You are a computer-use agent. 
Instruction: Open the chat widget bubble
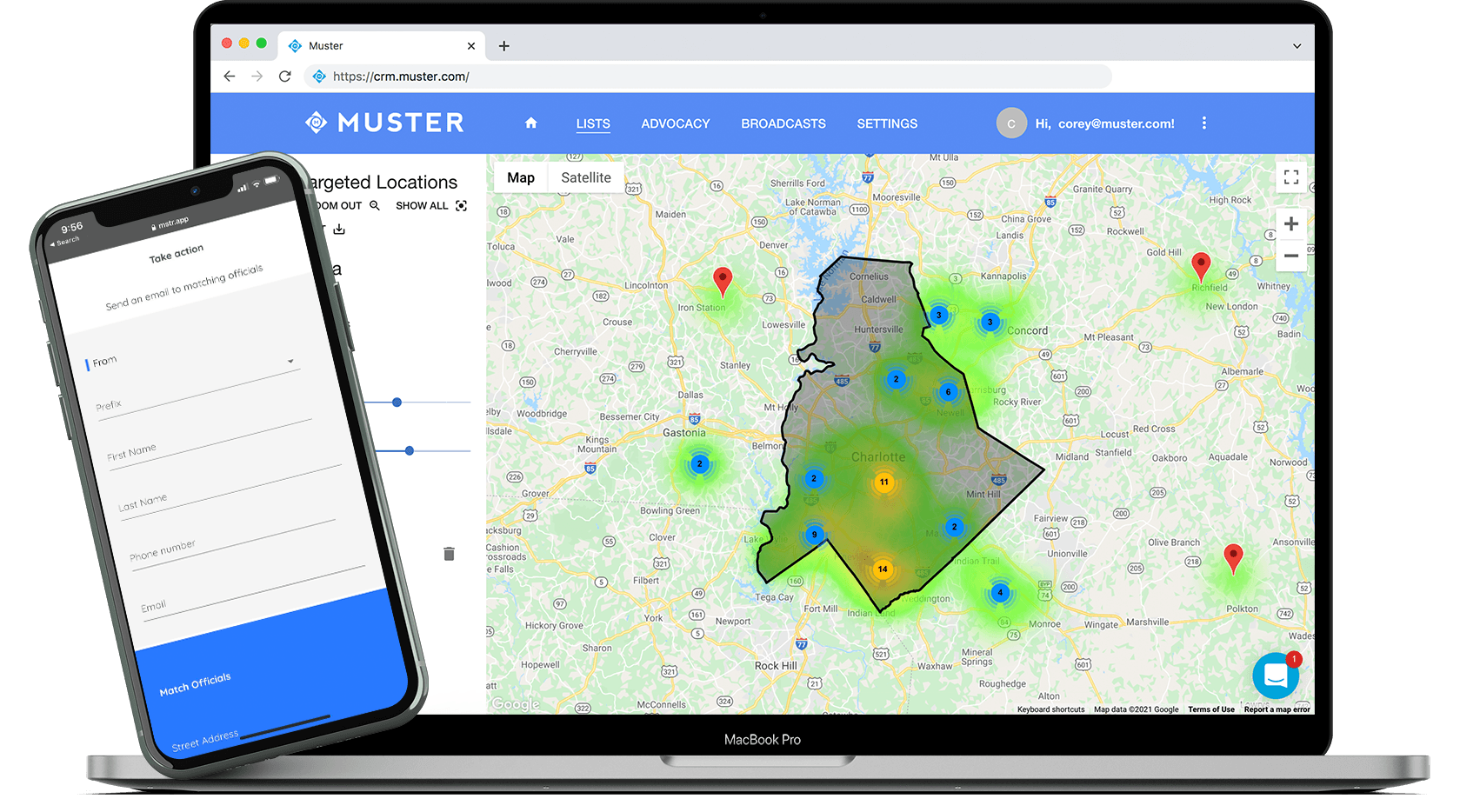click(x=1276, y=676)
